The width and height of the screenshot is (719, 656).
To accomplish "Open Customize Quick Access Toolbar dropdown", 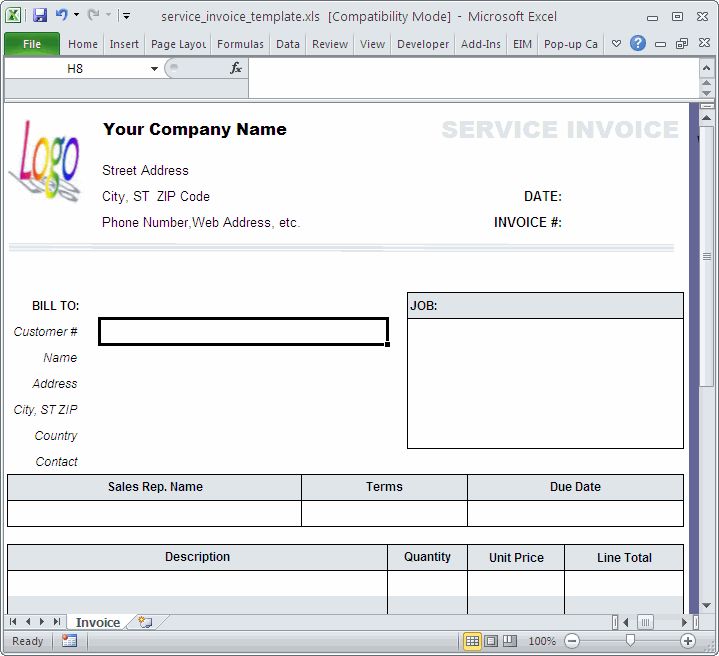I will point(126,16).
